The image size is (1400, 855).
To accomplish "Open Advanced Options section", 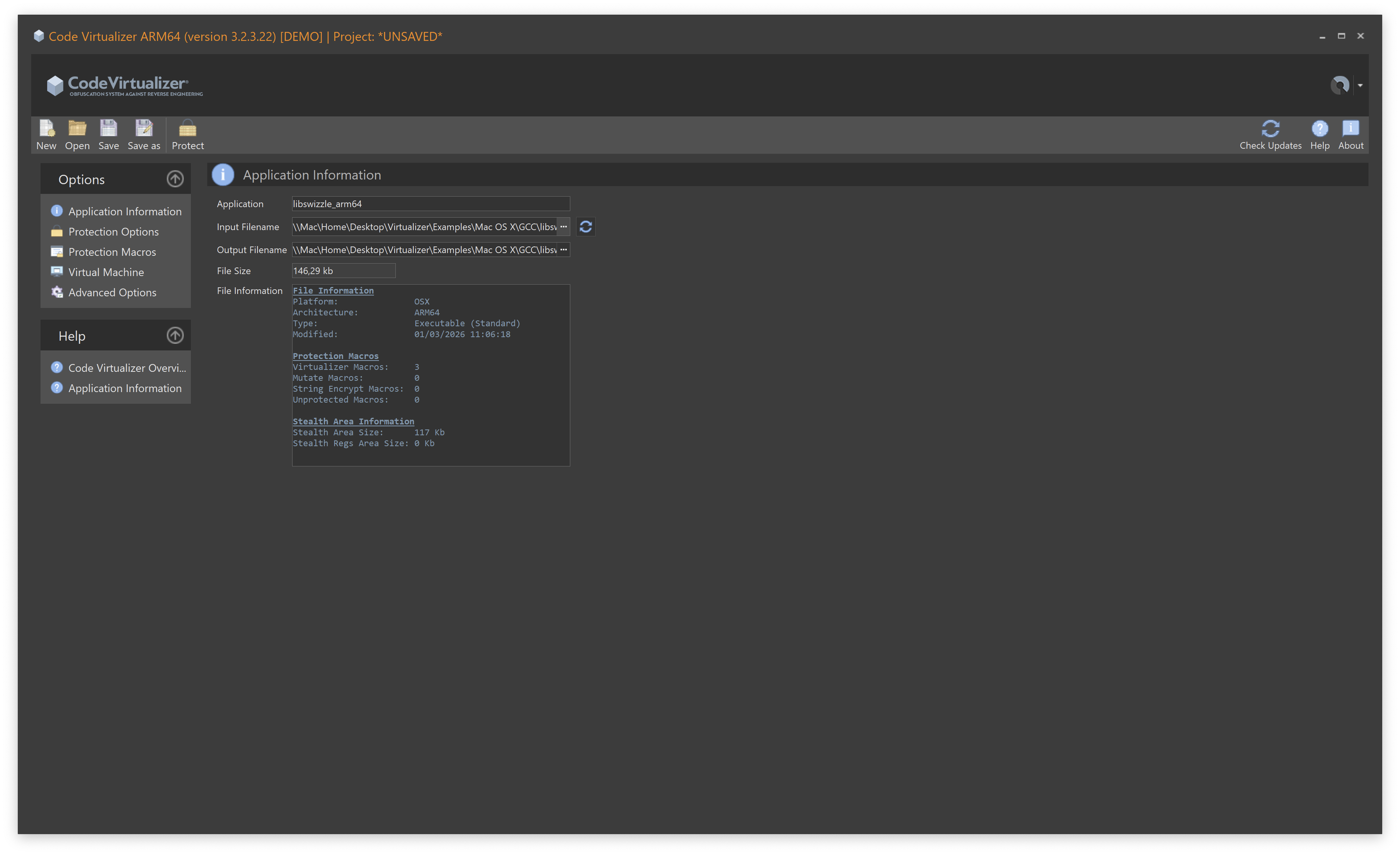I will pos(104,292).
